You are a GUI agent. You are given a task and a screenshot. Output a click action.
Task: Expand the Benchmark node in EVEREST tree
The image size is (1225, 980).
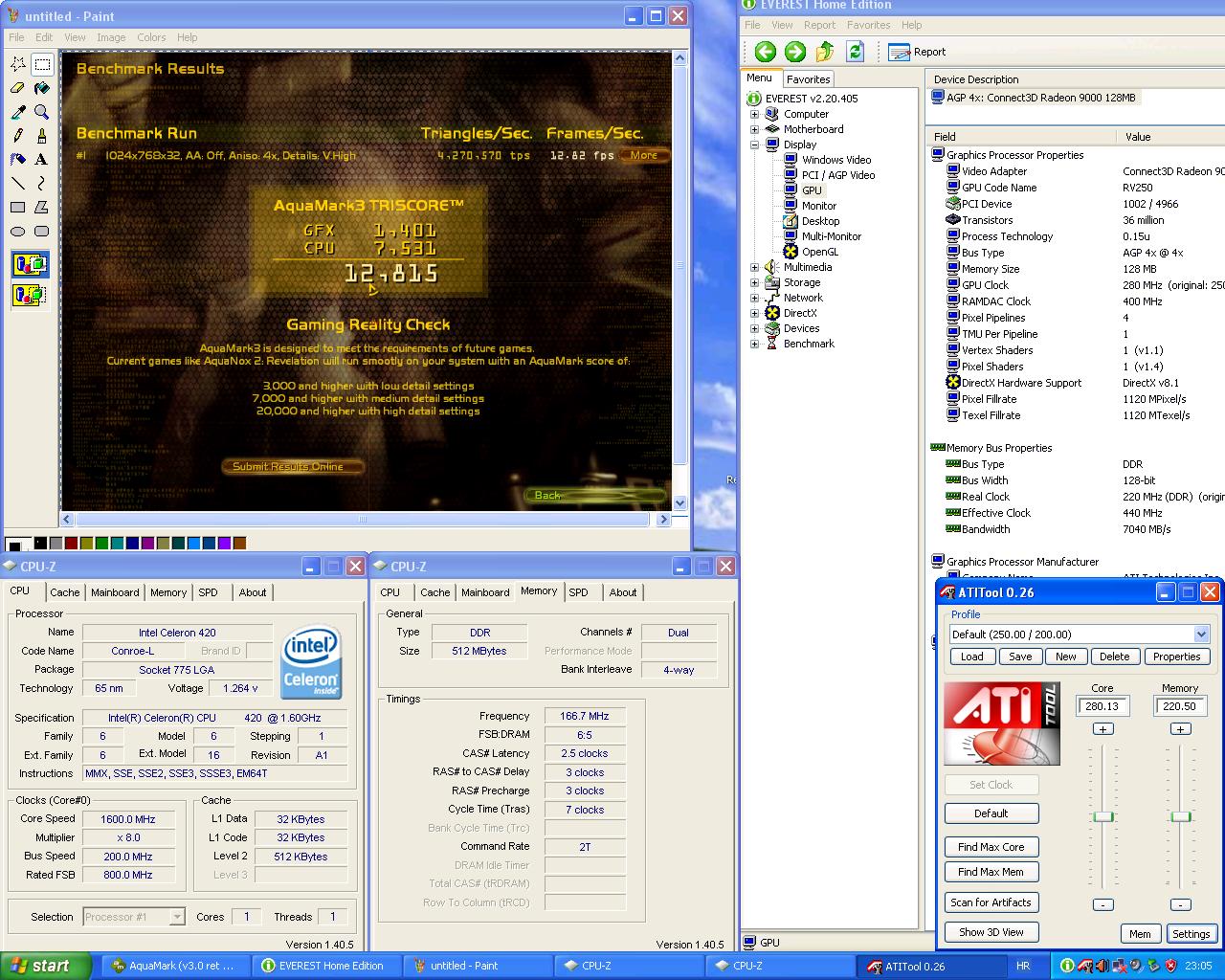coord(755,344)
